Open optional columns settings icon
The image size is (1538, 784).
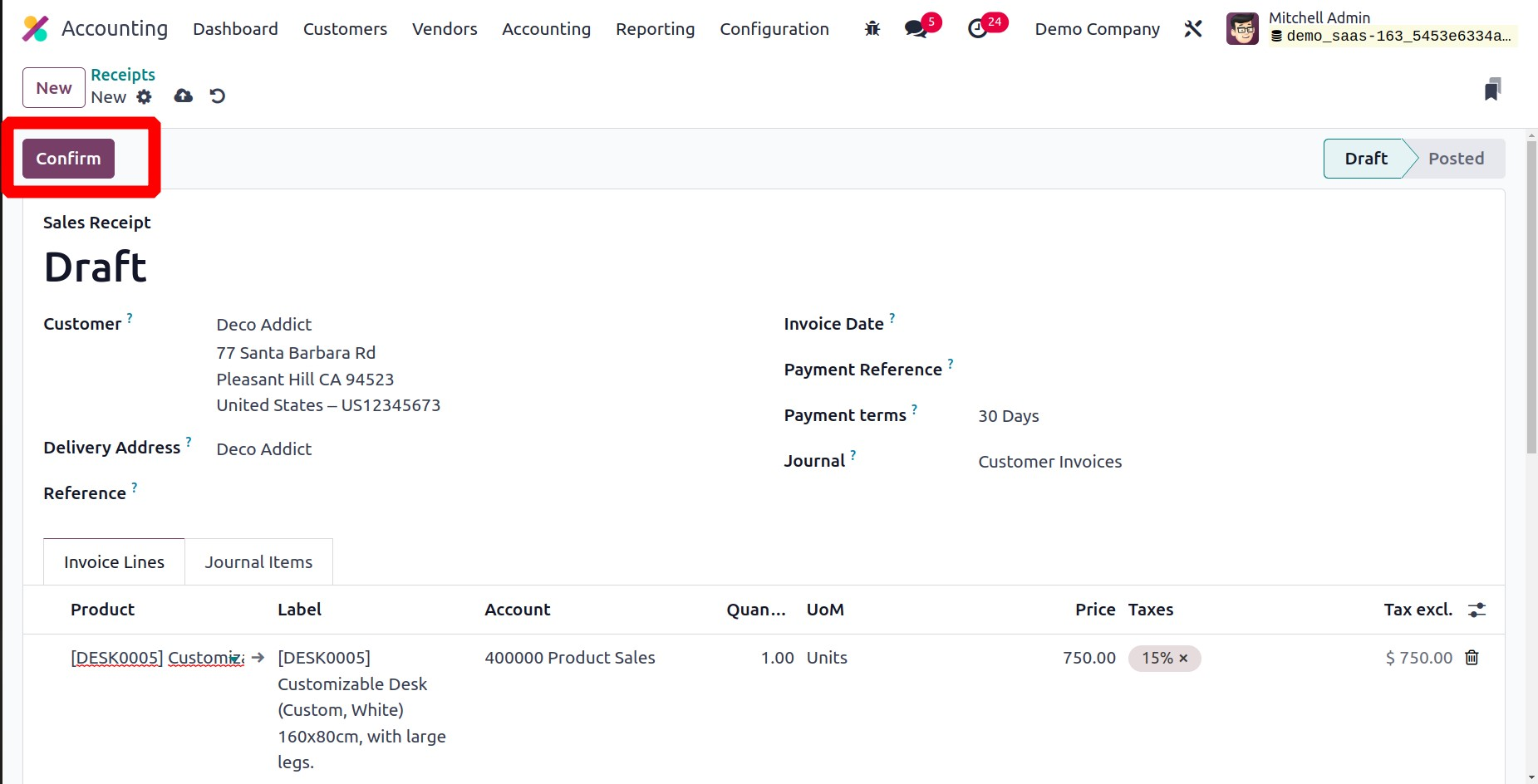coord(1477,610)
